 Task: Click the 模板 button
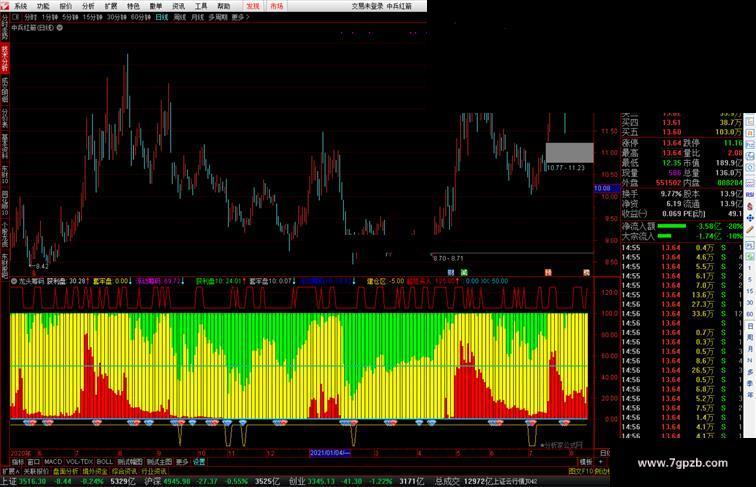tap(585, 461)
